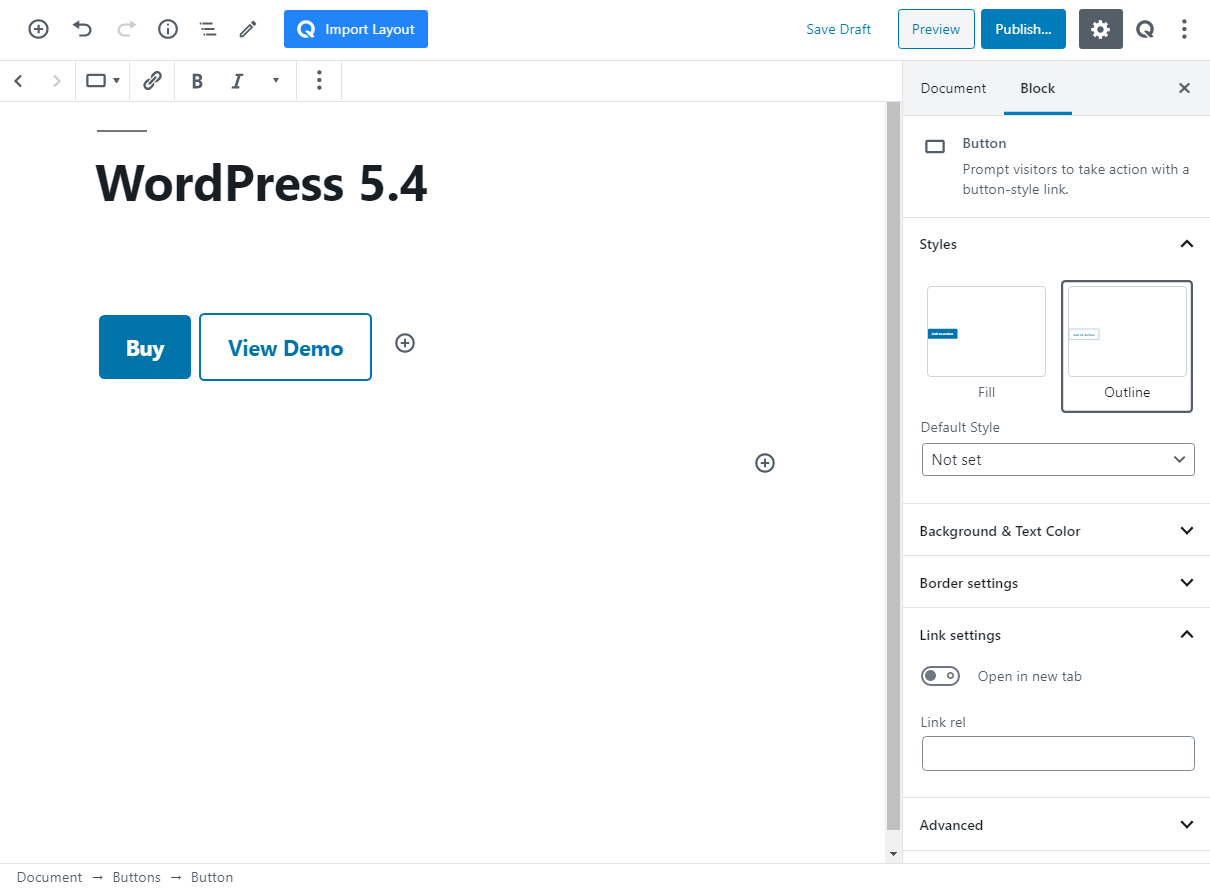Collapse the Link settings panel

1056,634
